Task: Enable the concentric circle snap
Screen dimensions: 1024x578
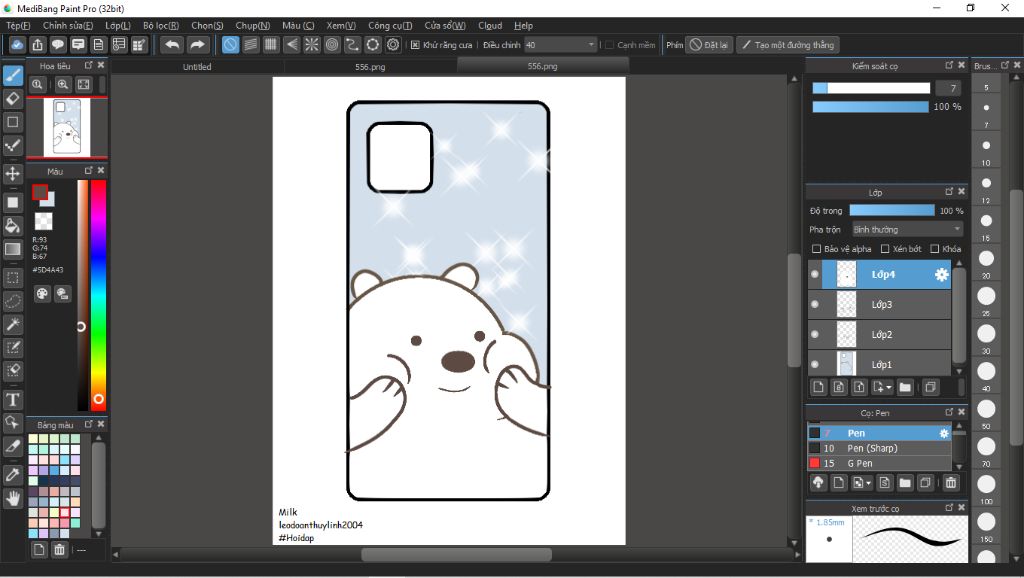Action: 332,44
